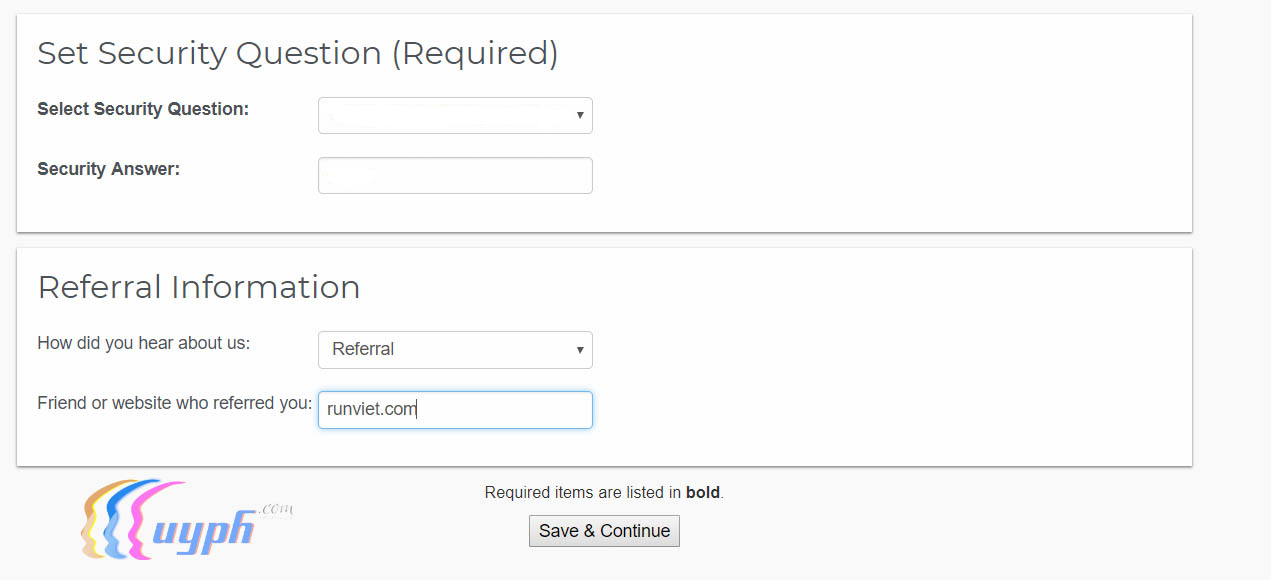Screen dimensions: 1271x580
Task: Click the Security Answer label
Action: (108, 169)
